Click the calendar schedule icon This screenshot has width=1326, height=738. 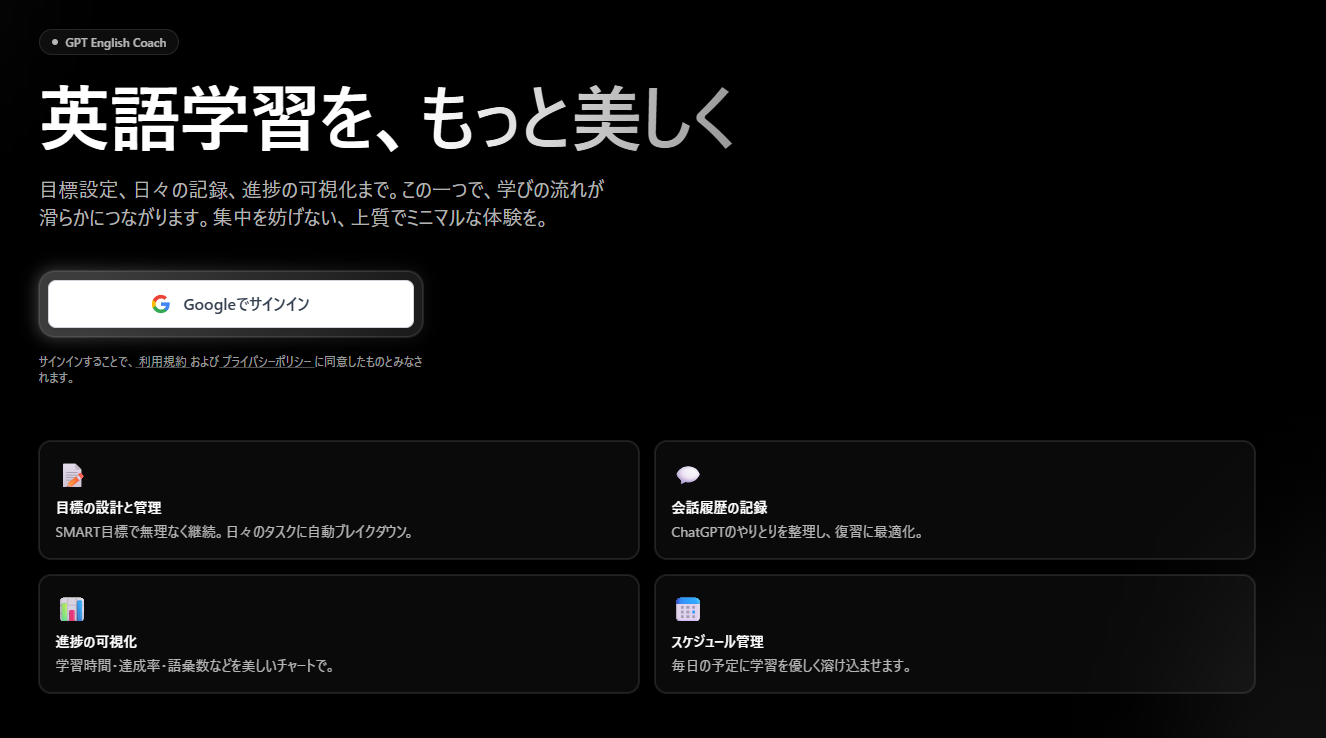(688, 609)
